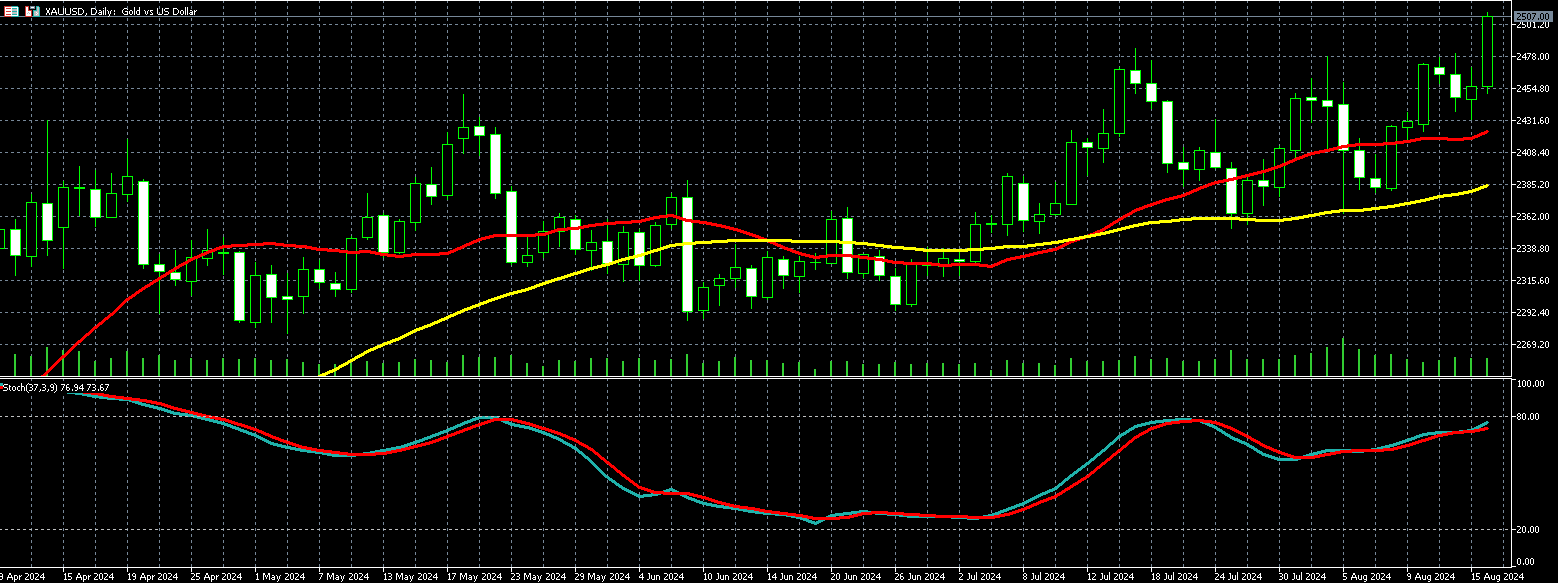Click the 80.00 level on stochastic scale
The height and width of the screenshot is (583, 1558).
pos(1529,417)
